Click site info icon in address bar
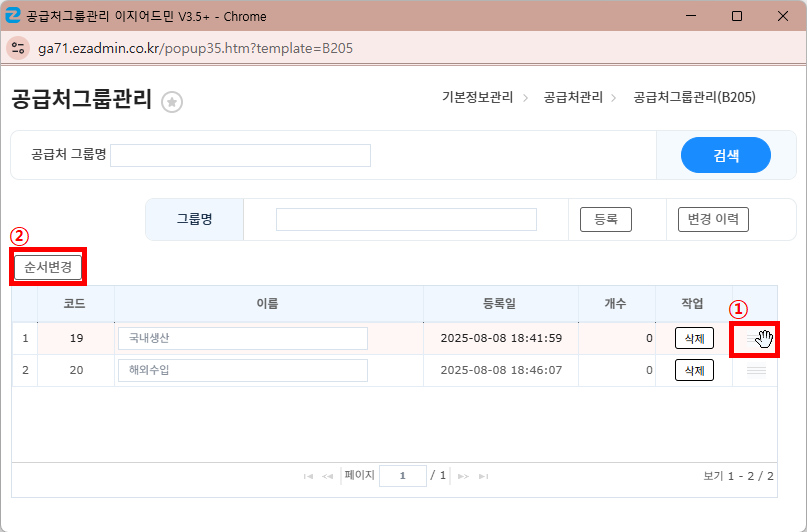 [18, 48]
